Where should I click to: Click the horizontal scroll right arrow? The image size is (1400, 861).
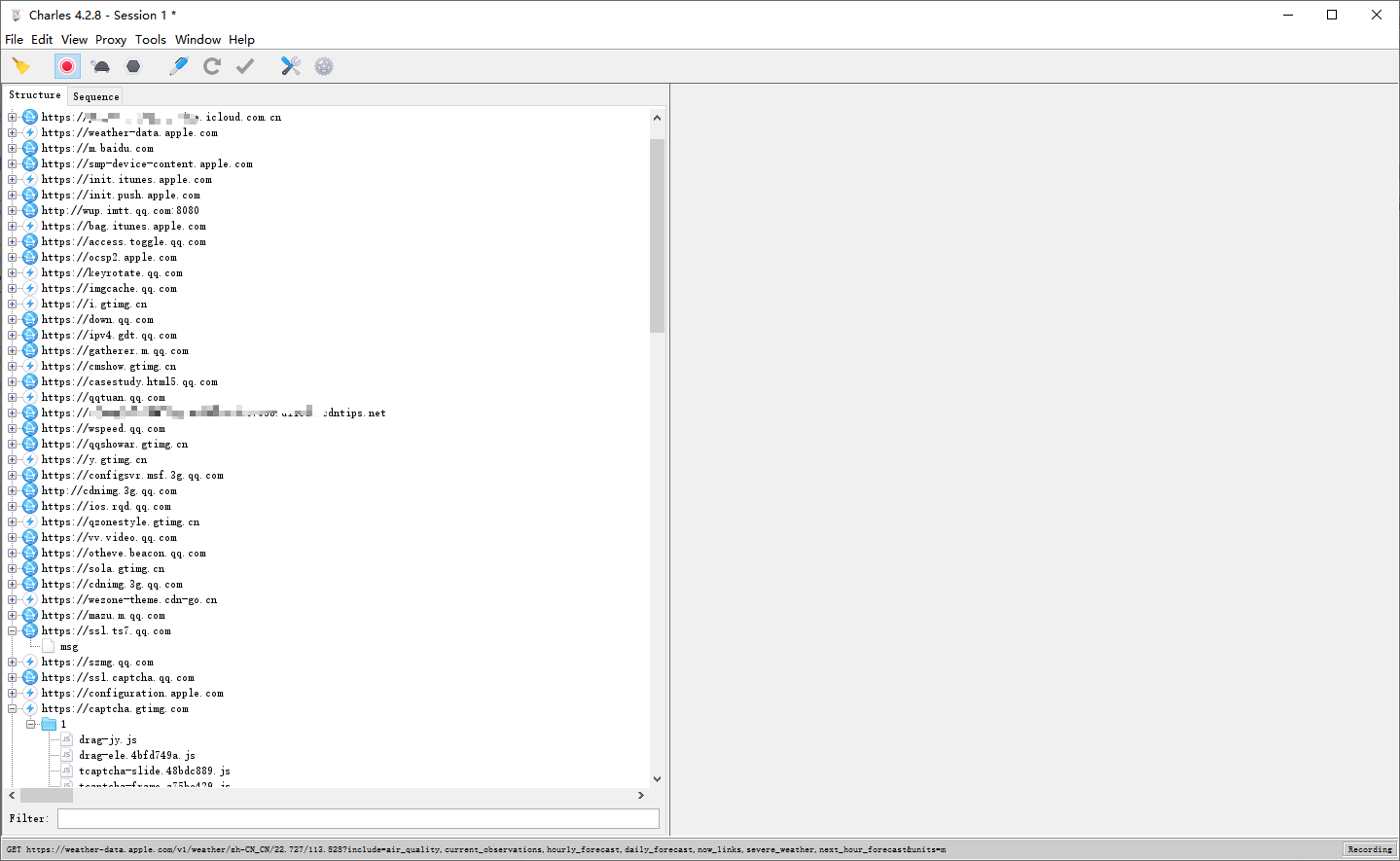(640, 796)
